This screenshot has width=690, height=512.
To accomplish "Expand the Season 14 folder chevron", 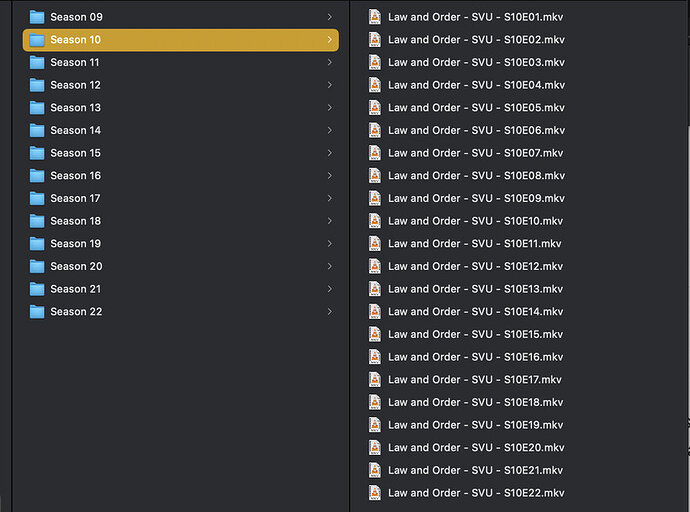I will click(x=330, y=130).
